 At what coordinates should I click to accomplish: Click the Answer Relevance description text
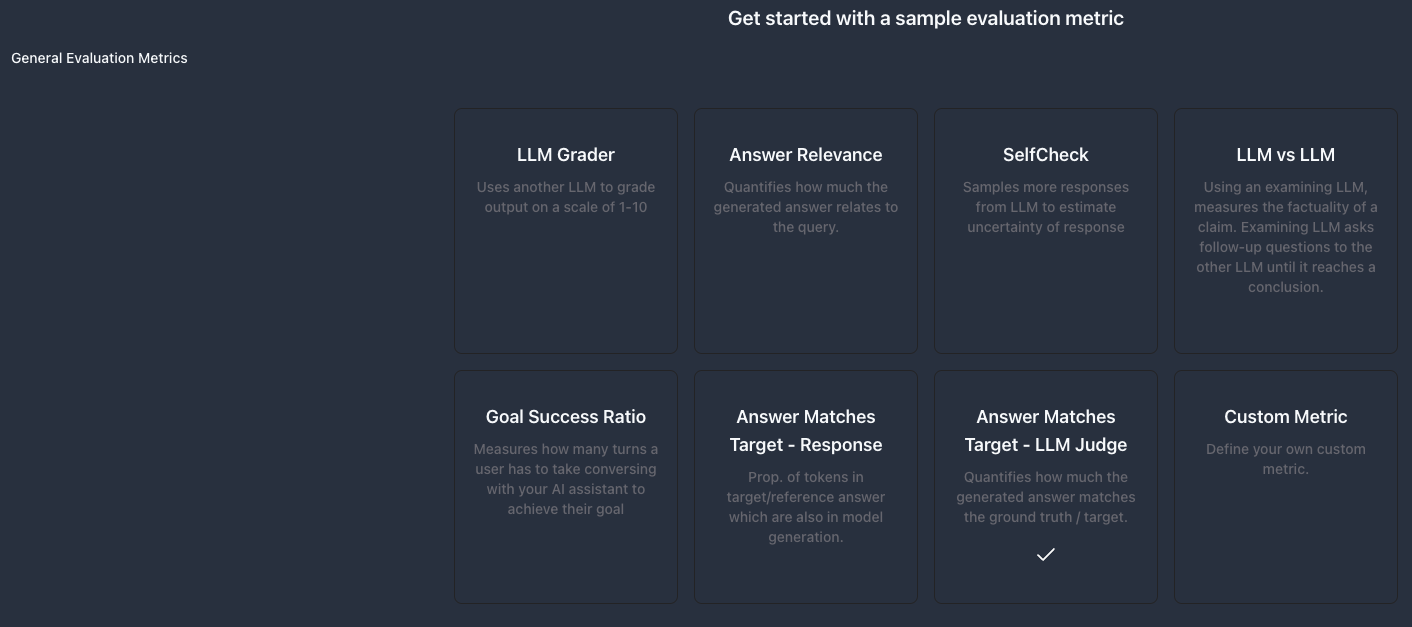(x=806, y=207)
